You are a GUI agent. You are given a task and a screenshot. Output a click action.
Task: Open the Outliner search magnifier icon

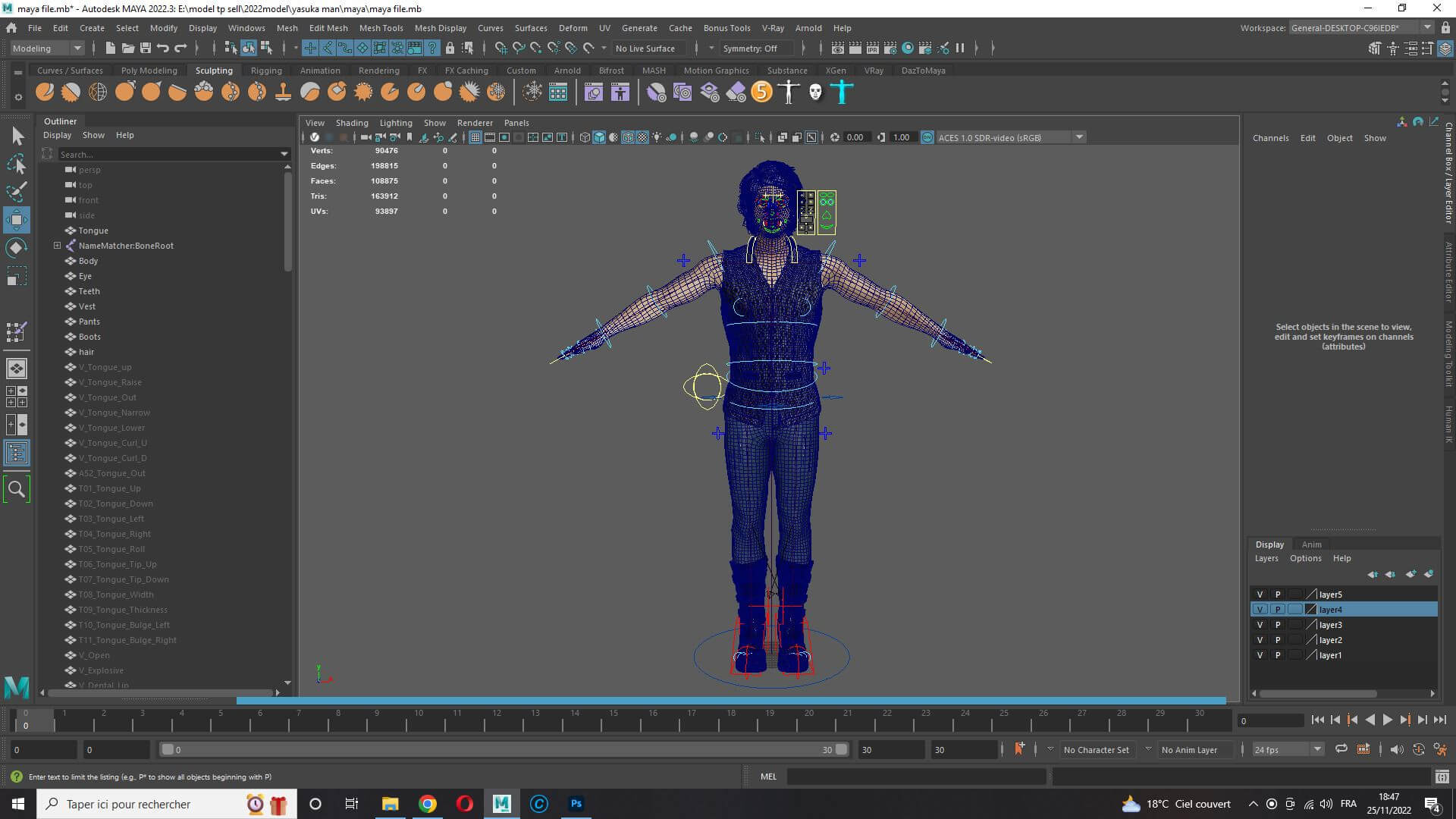point(17,489)
